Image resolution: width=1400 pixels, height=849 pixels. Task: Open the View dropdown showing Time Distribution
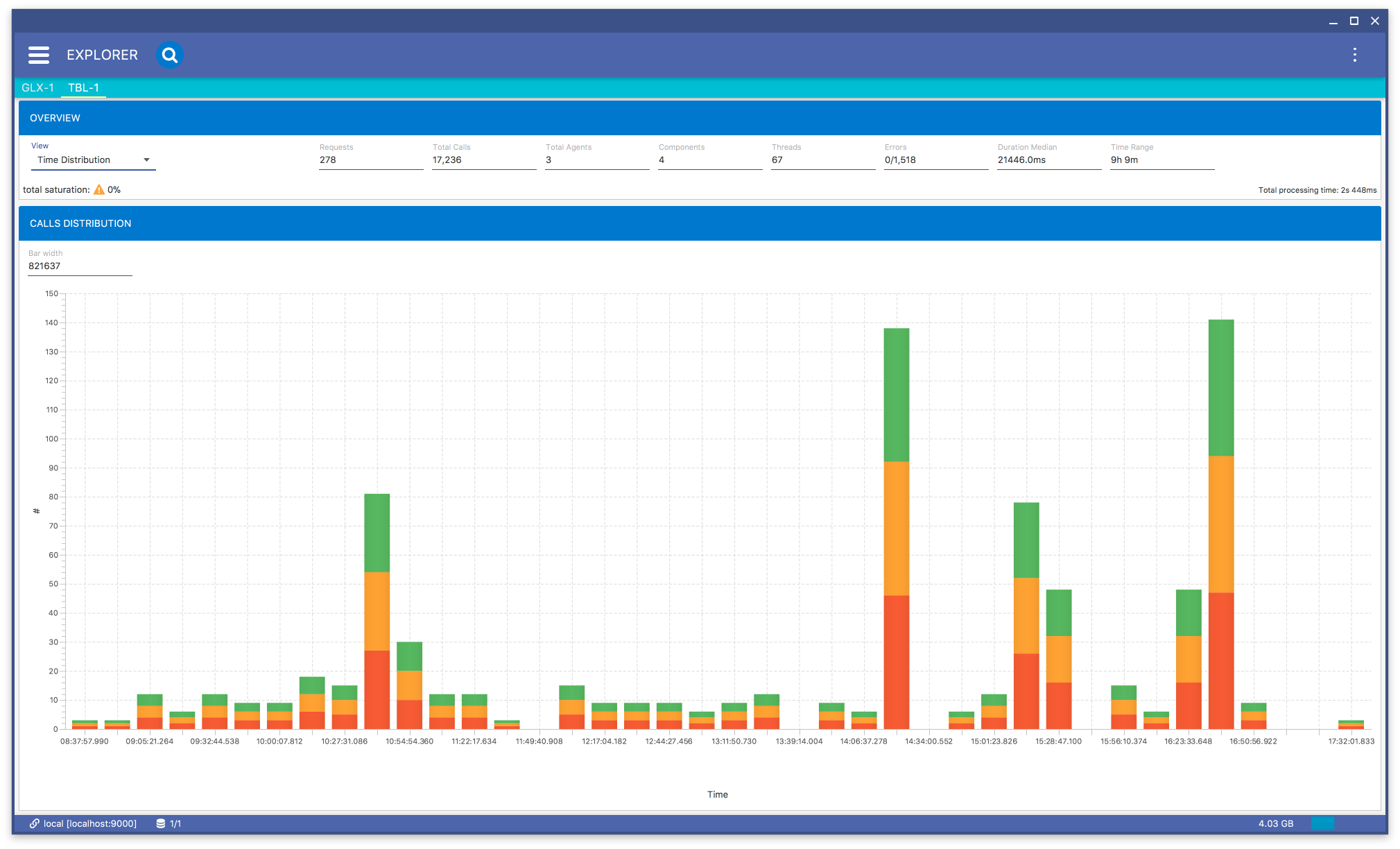94,160
